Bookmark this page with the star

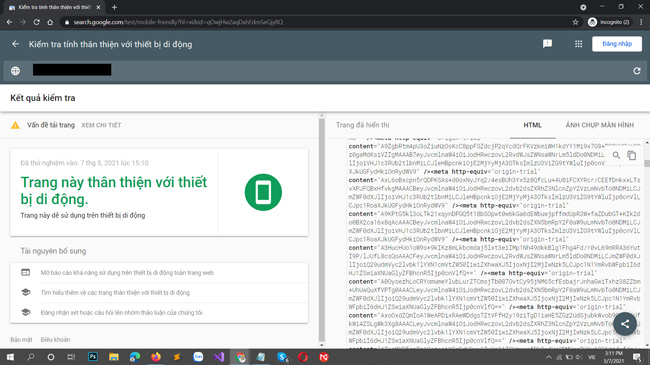tap(575, 22)
